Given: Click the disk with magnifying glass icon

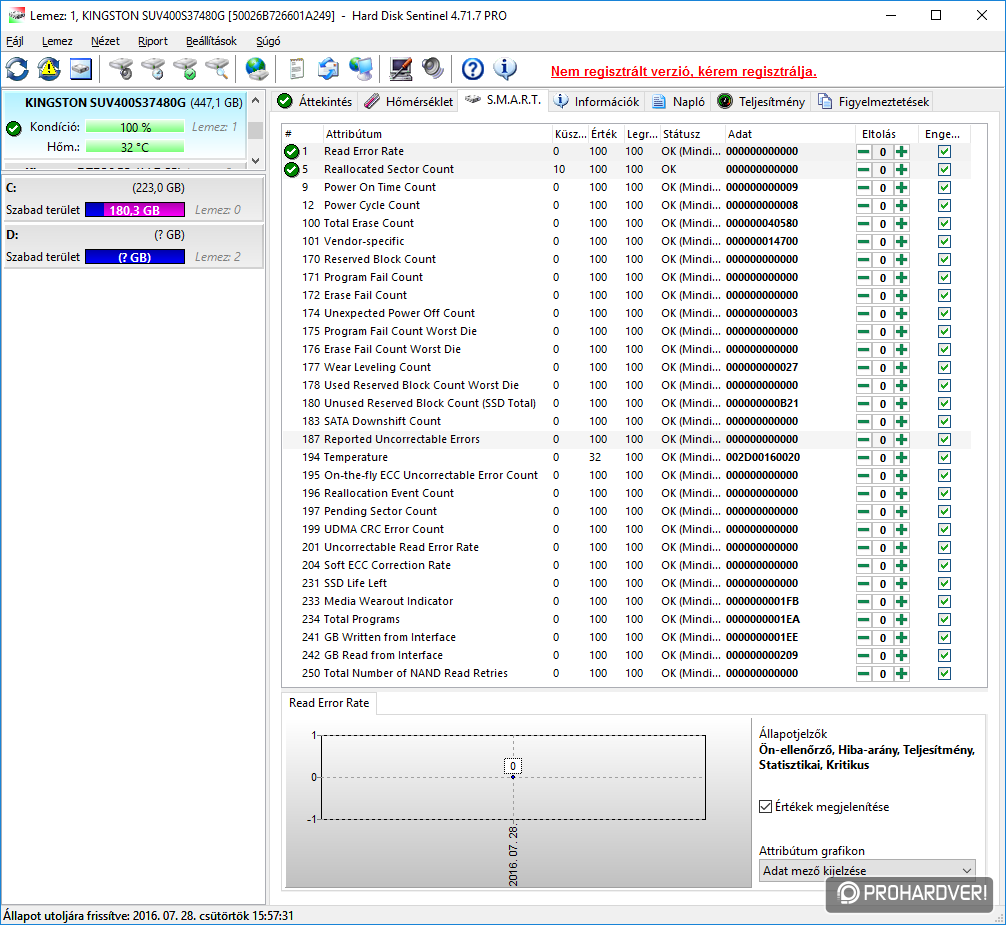Looking at the screenshot, I should (x=217, y=69).
